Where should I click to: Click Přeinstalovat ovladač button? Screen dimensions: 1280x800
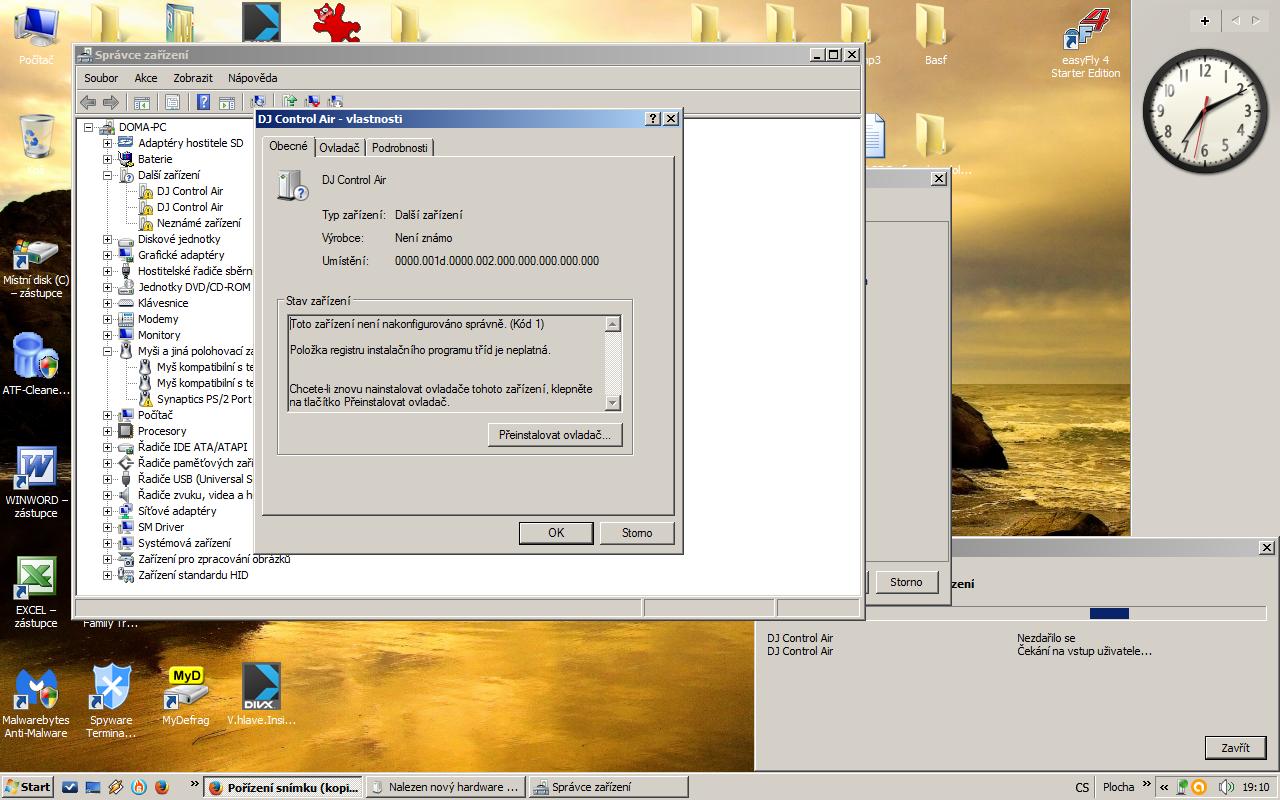click(555, 435)
